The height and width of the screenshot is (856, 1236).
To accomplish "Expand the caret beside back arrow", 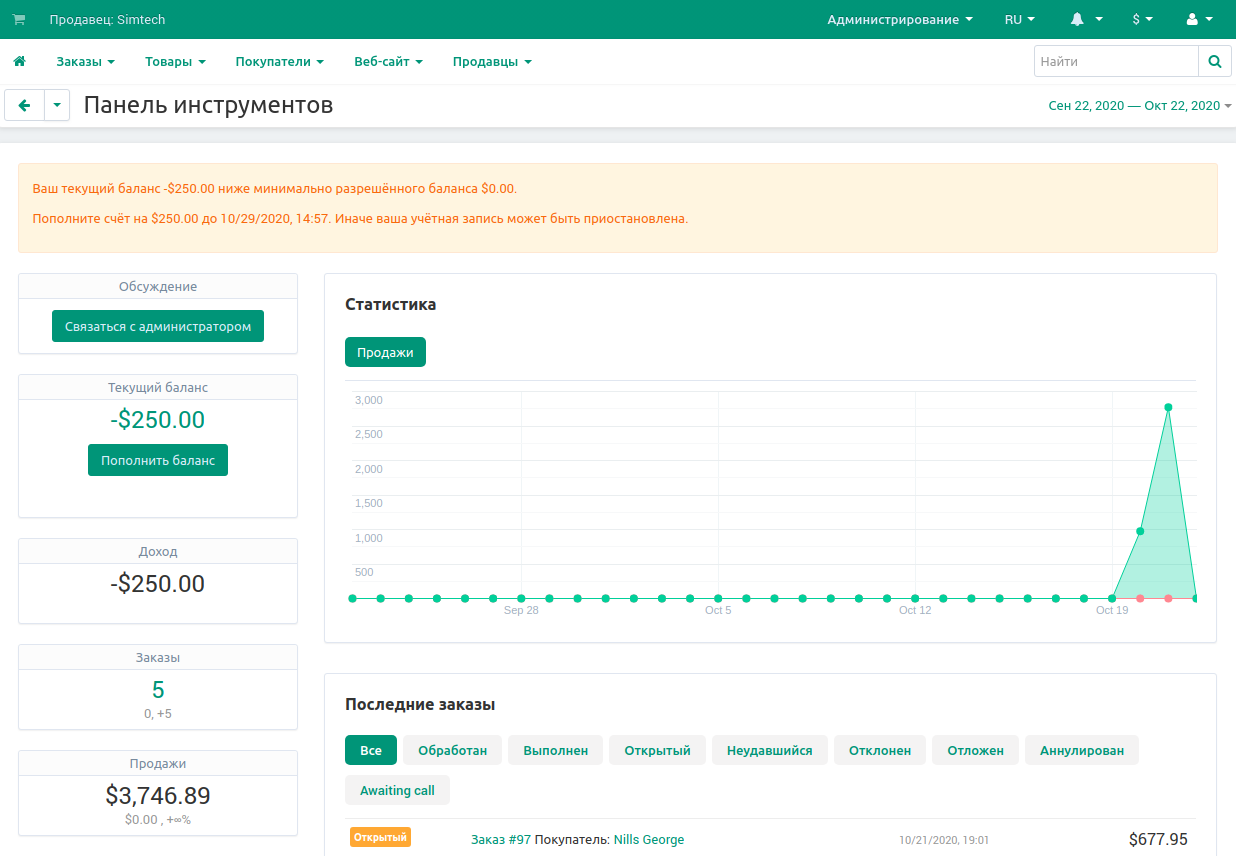I will 57,105.
